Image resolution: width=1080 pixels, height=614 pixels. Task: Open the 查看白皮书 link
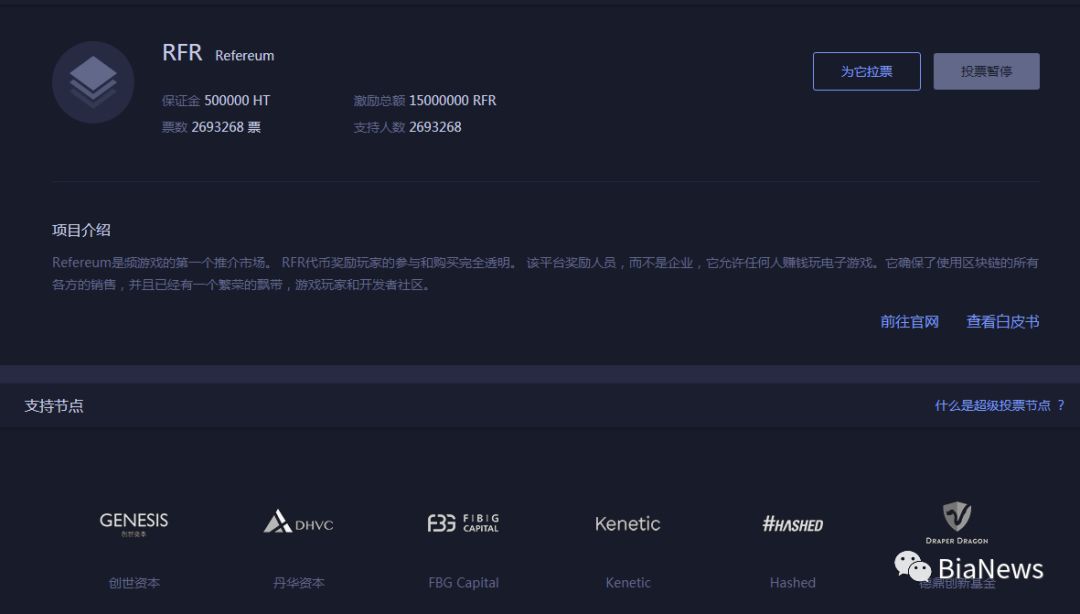1003,322
